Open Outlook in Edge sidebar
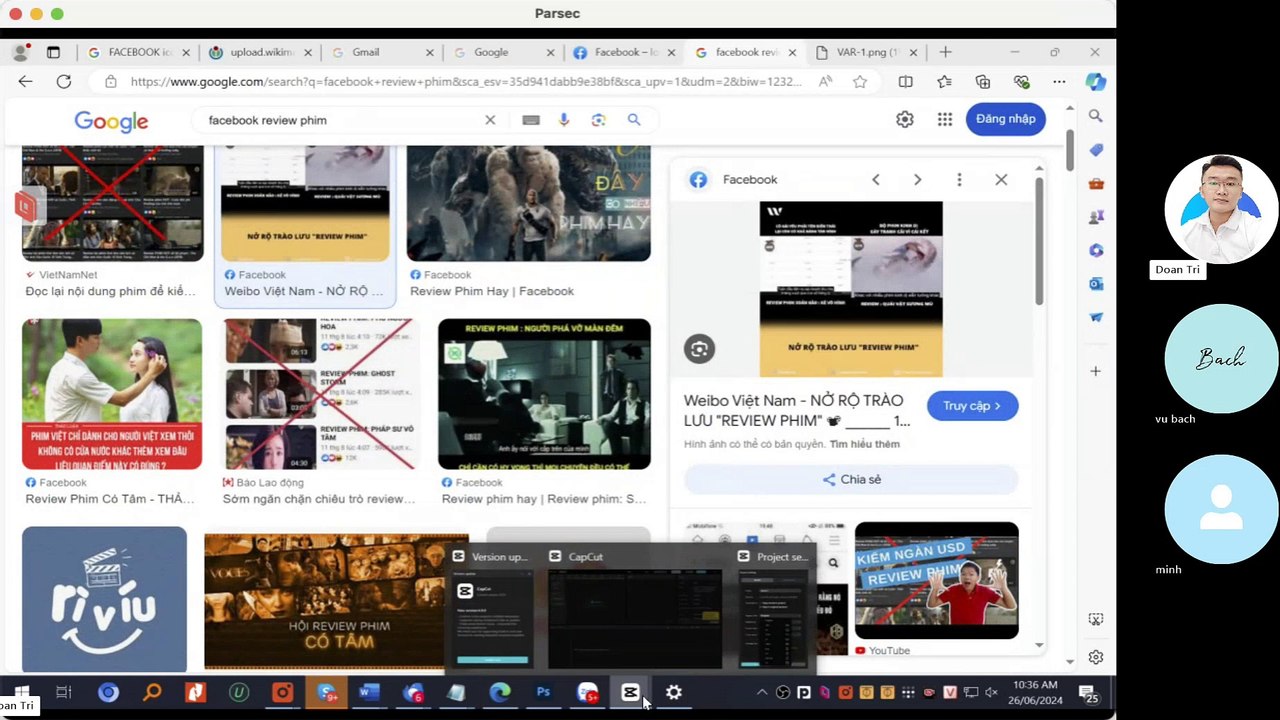This screenshot has width=1280, height=720. tap(1096, 284)
